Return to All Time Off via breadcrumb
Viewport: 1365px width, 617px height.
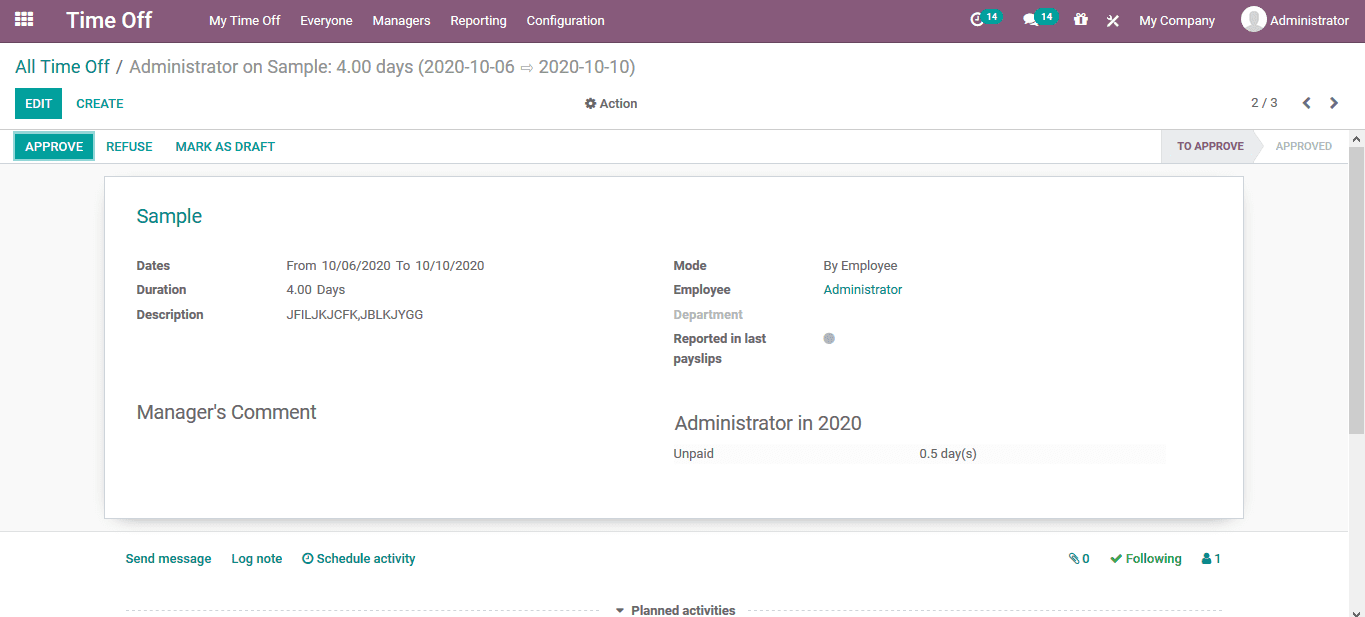point(62,66)
